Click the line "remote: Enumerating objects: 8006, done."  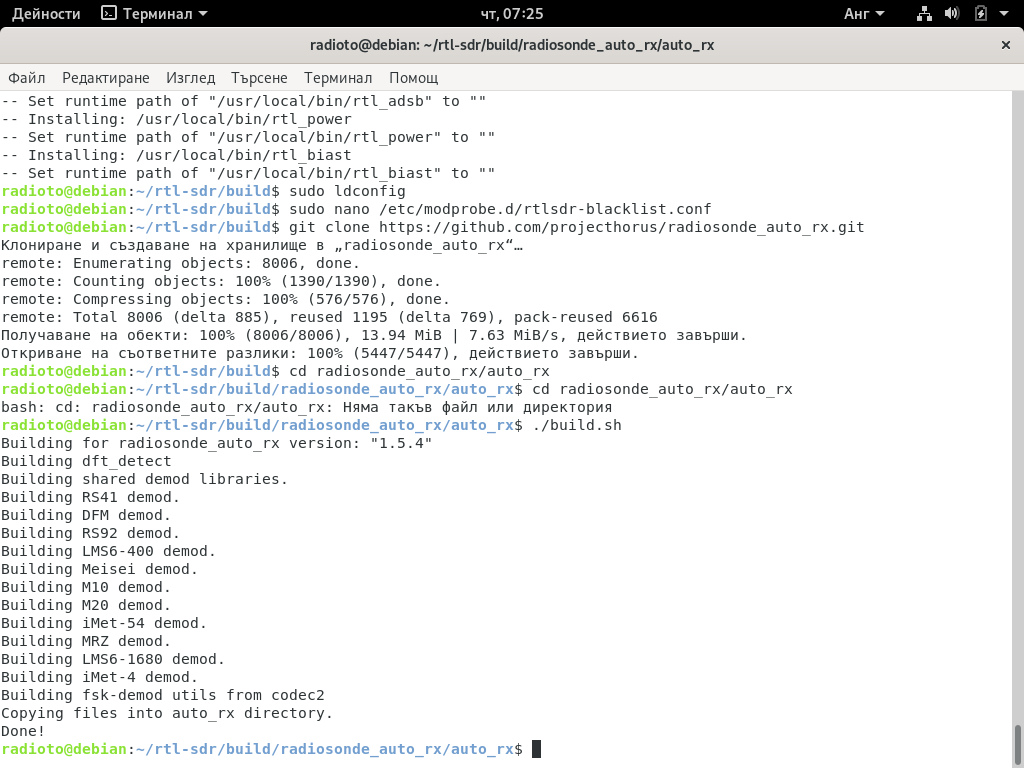click(181, 263)
